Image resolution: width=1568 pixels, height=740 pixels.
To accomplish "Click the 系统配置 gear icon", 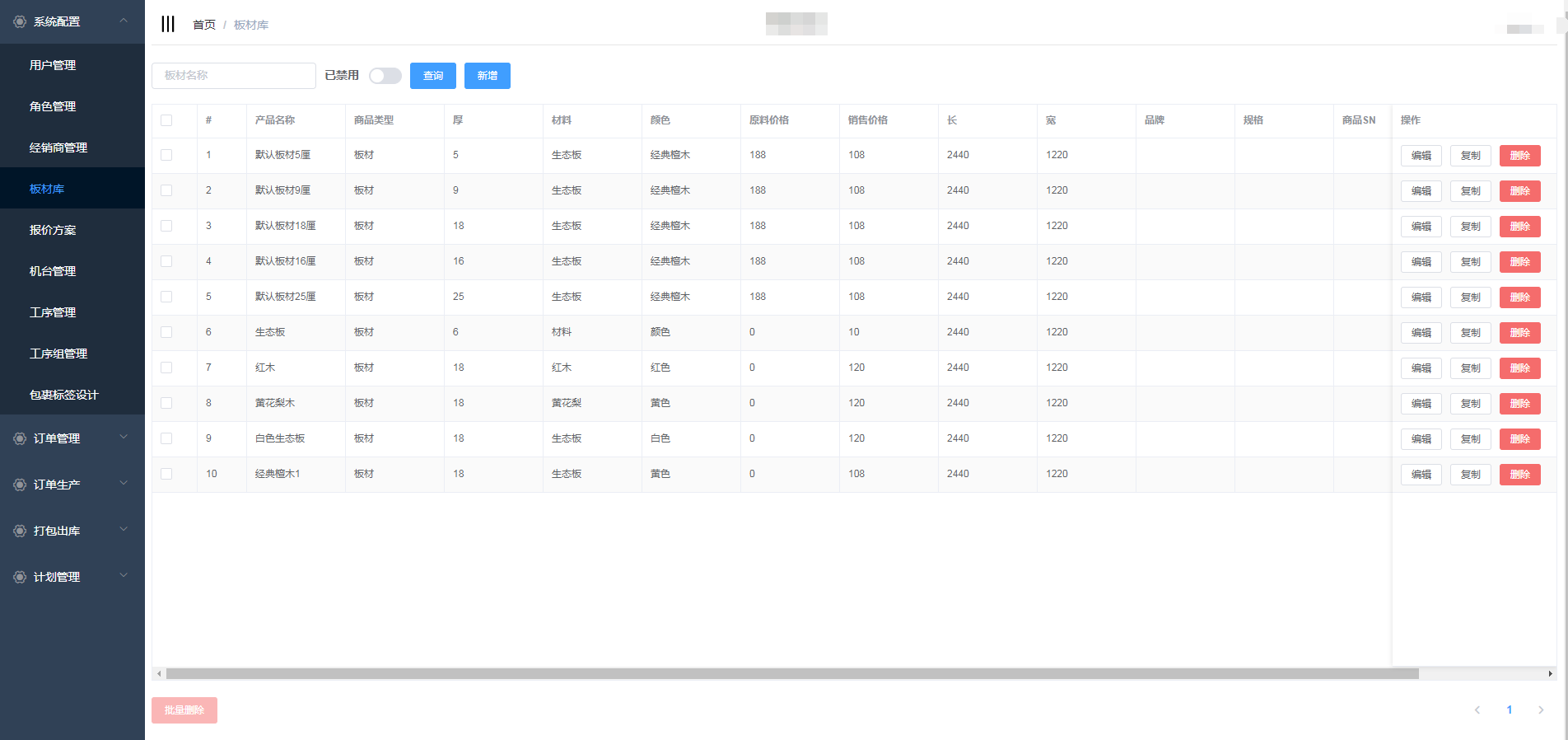I will (20, 21).
